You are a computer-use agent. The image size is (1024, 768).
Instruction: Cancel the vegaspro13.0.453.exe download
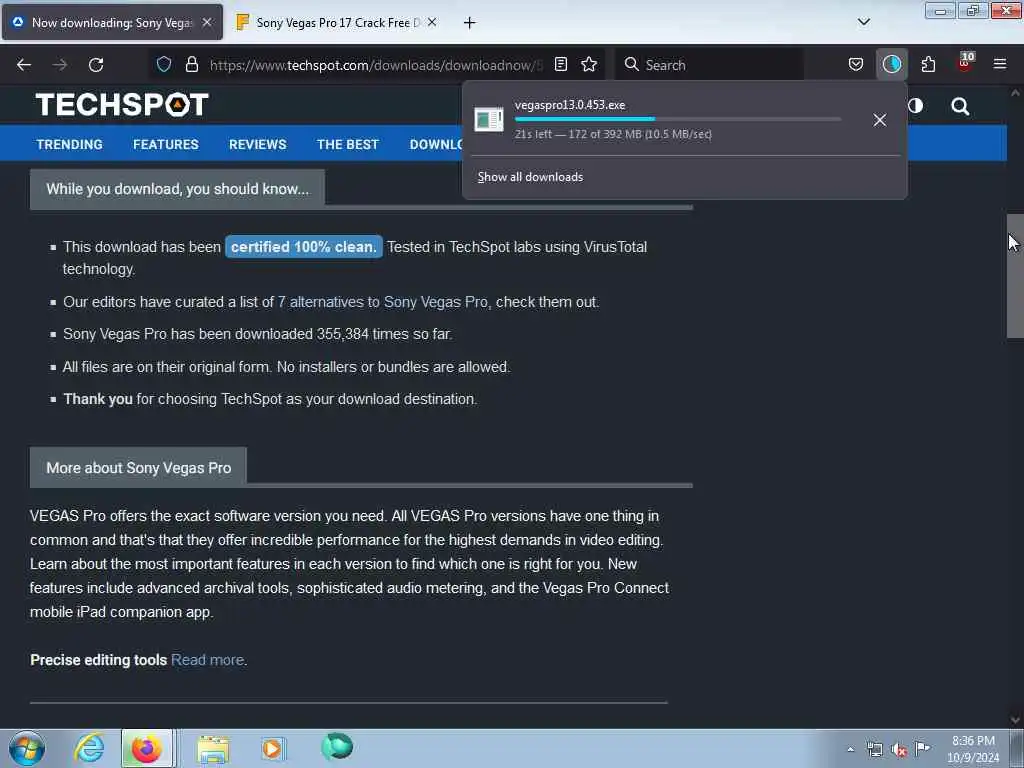[880, 120]
